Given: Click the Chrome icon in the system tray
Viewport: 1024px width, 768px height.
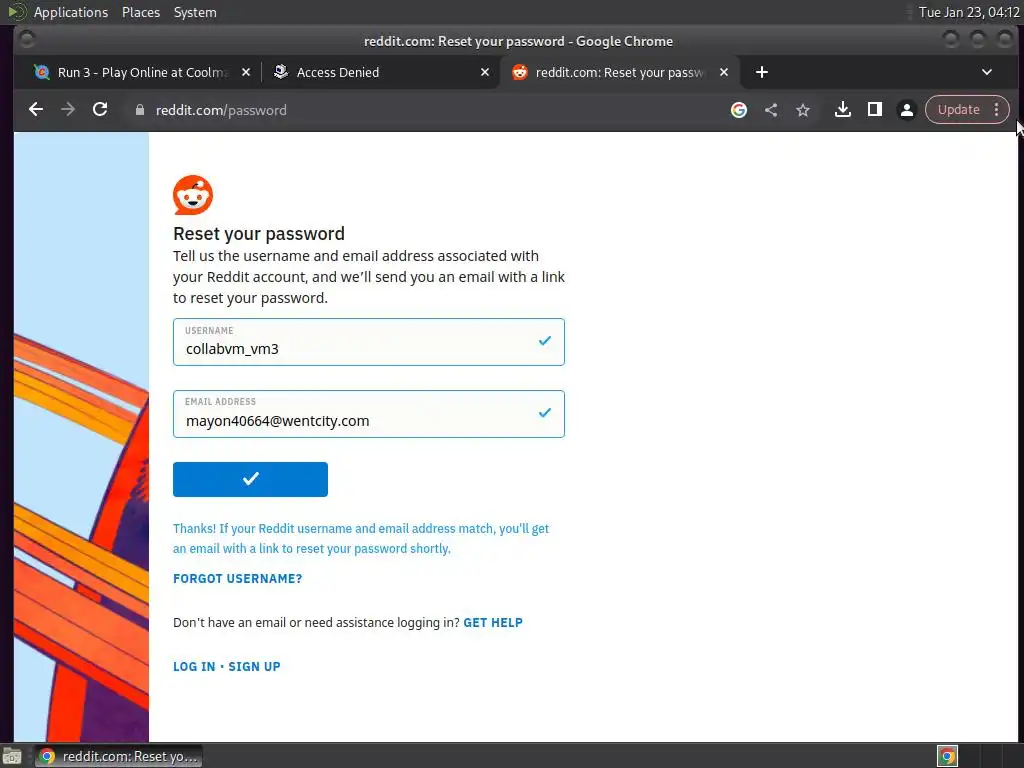Looking at the screenshot, I should pyautogui.click(x=948, y=756).
